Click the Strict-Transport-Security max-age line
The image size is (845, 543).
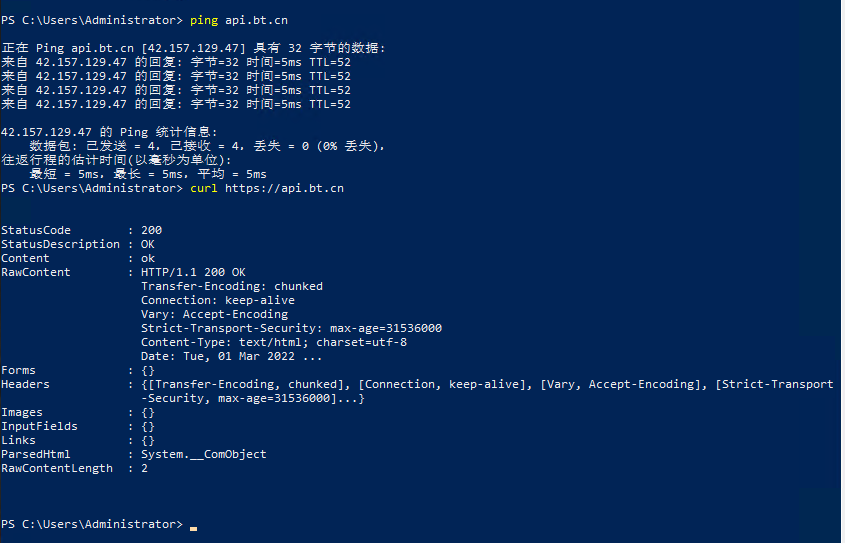coord(292,328)
